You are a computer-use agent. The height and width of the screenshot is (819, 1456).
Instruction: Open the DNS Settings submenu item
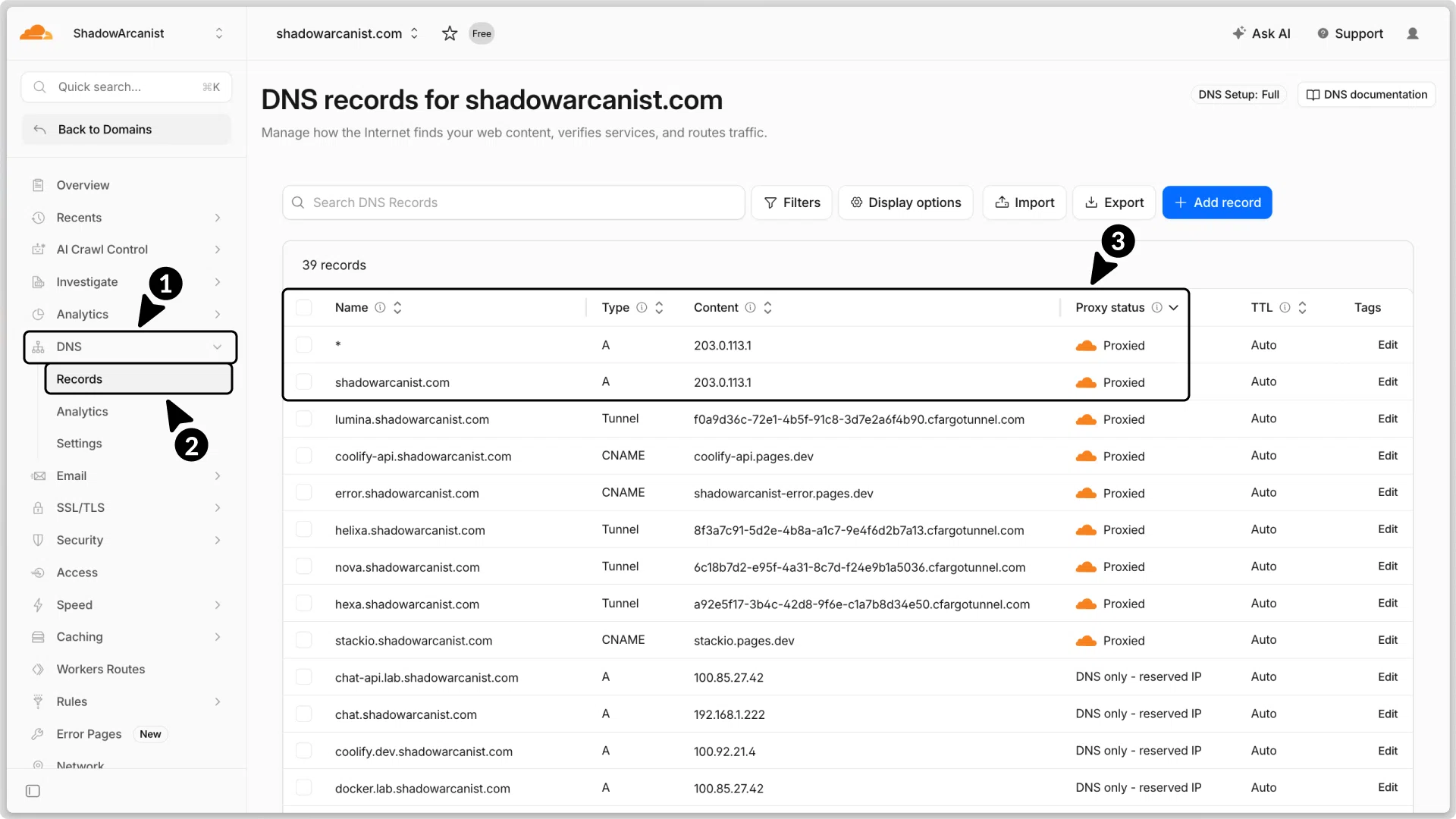(x=79, y=444)
